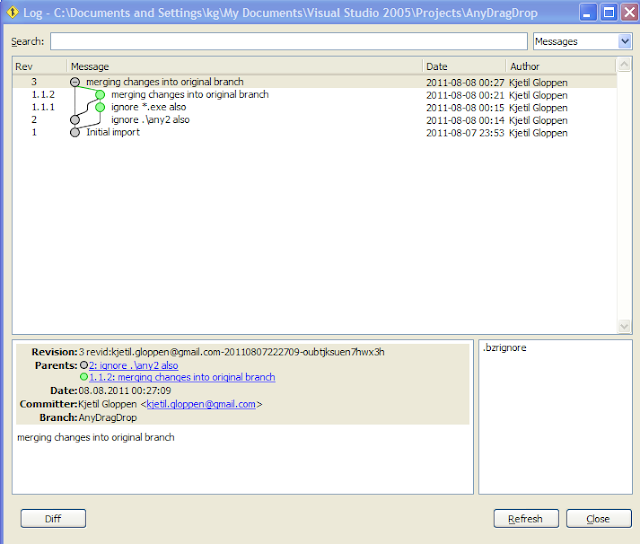This screenshot has height=544, width=640.
Task: Select row 'ignore .\any2 also' in log list
Action: coord(150,120)
